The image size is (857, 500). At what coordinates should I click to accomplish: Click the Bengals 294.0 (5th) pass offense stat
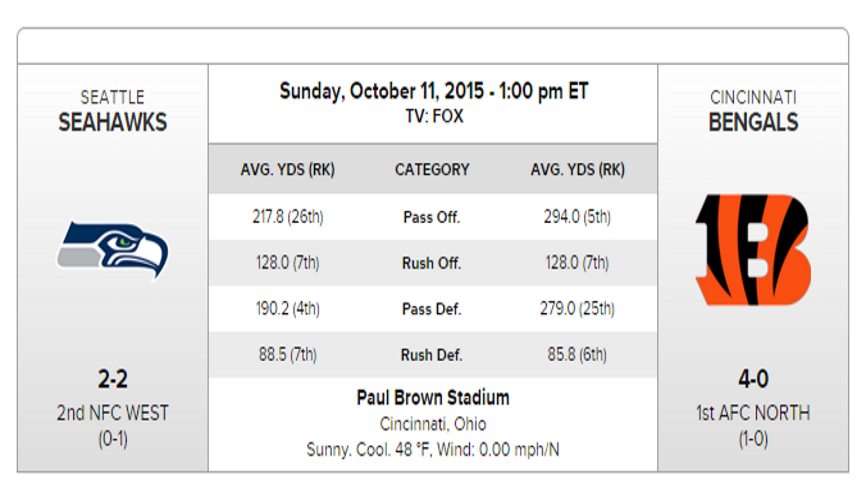coord(577,217)
